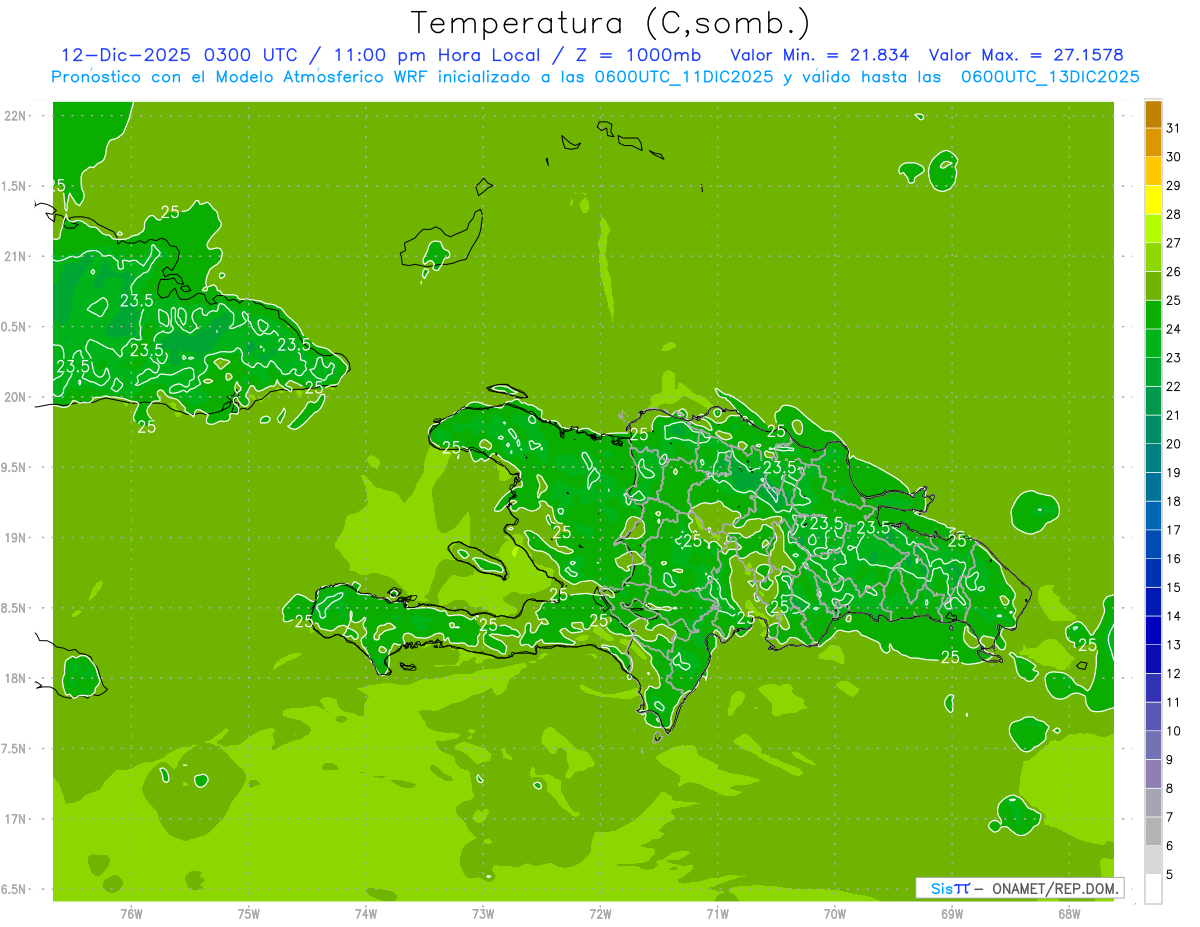Image resolution: width=1200 pixels, height=927 pixels.
Task: Click the longitude label "74W"
Action: tap(366, 914)
